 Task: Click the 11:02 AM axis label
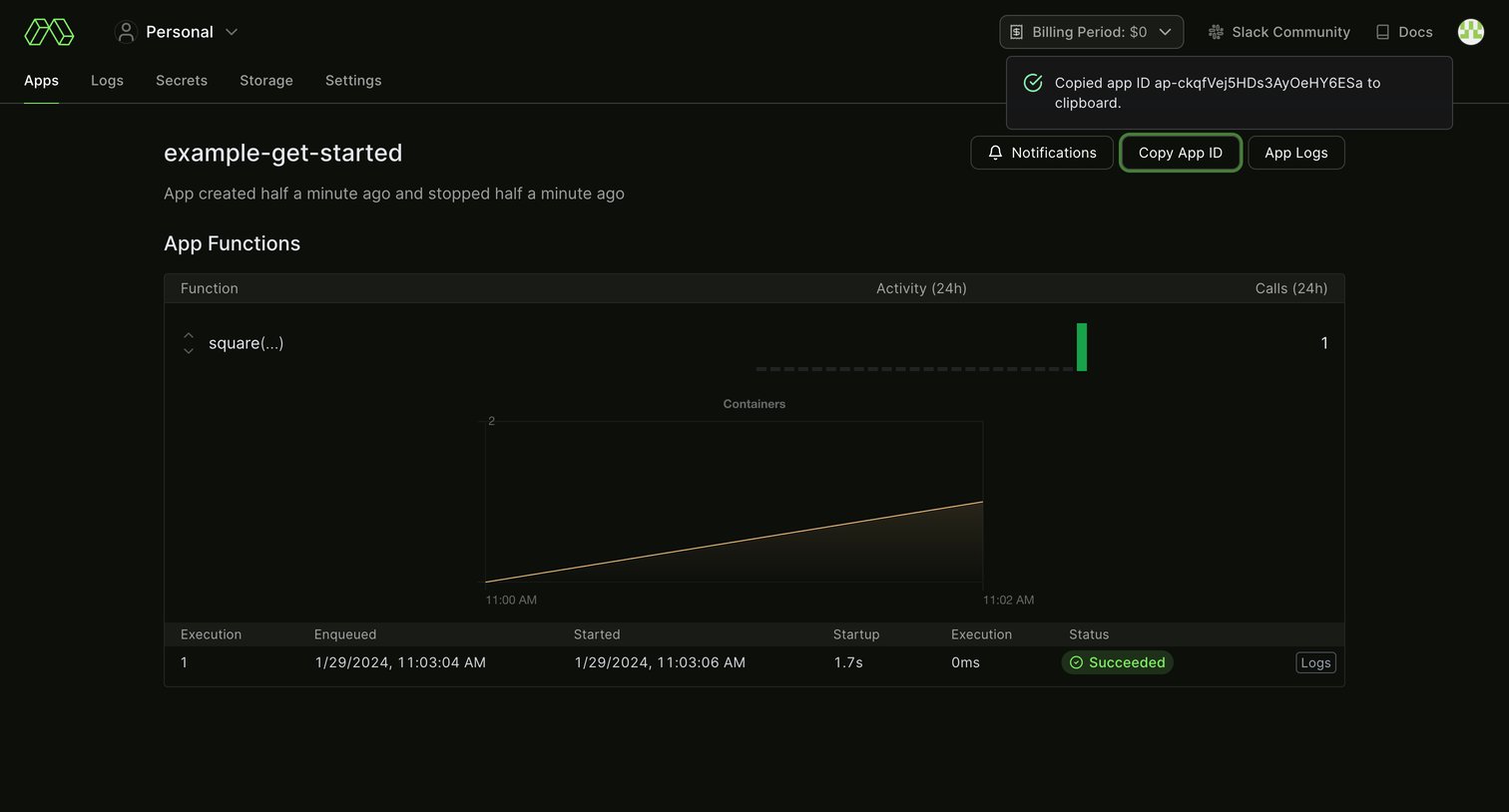pos(1008,601)
